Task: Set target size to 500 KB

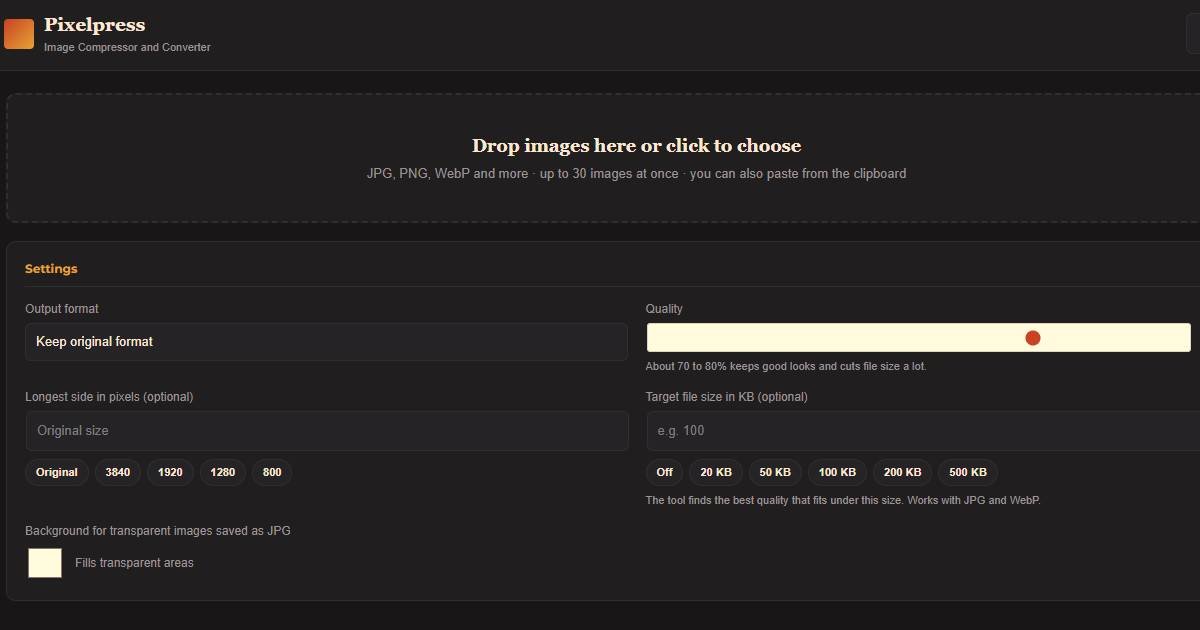Action: 967,473
